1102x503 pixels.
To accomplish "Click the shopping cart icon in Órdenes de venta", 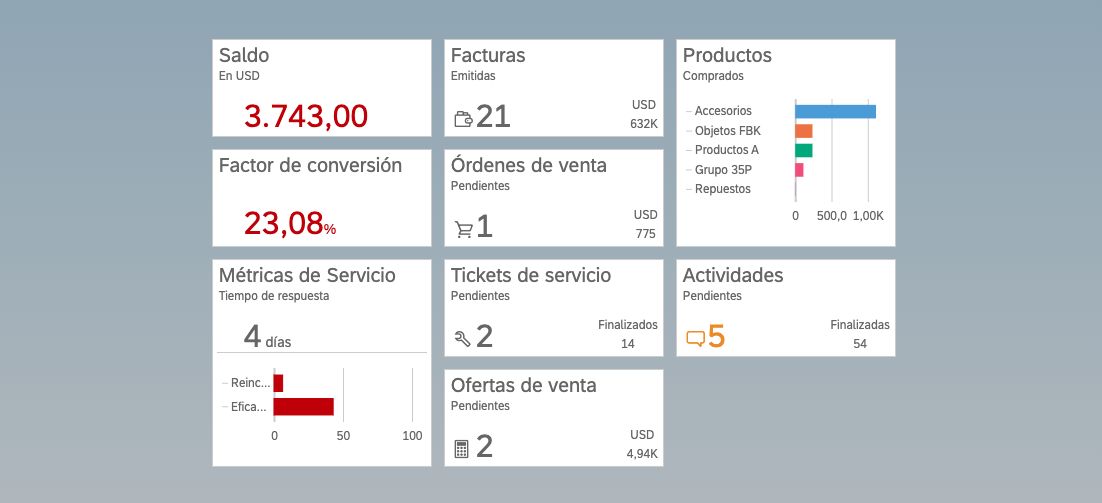I will 463,229.
